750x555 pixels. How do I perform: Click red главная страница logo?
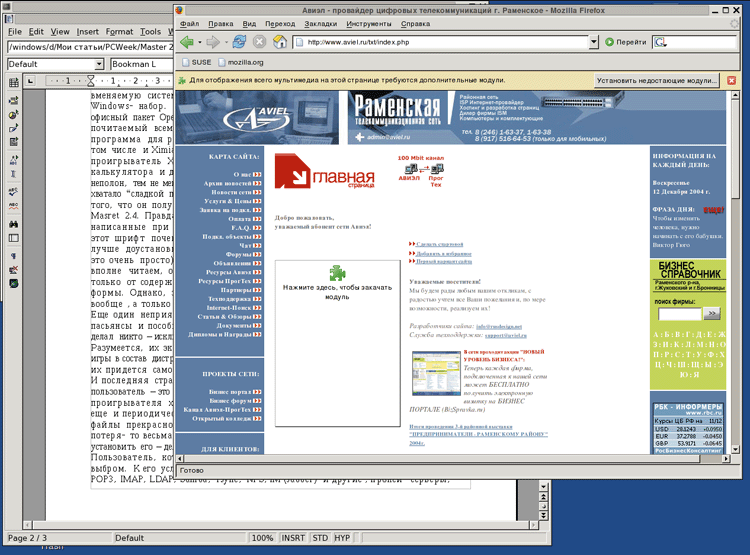click(324, 171)
